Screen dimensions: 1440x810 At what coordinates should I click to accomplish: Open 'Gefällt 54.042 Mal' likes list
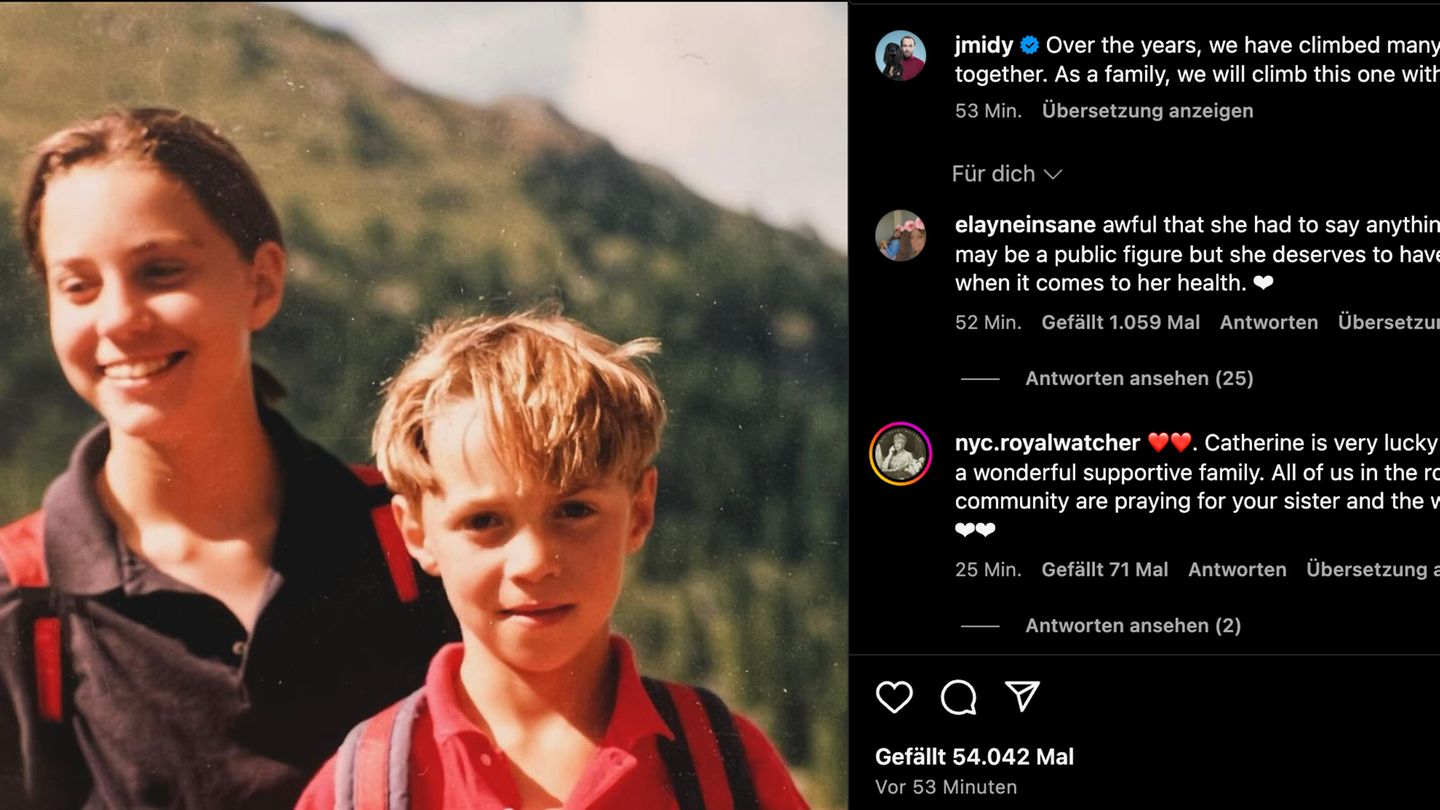[974, 757]
